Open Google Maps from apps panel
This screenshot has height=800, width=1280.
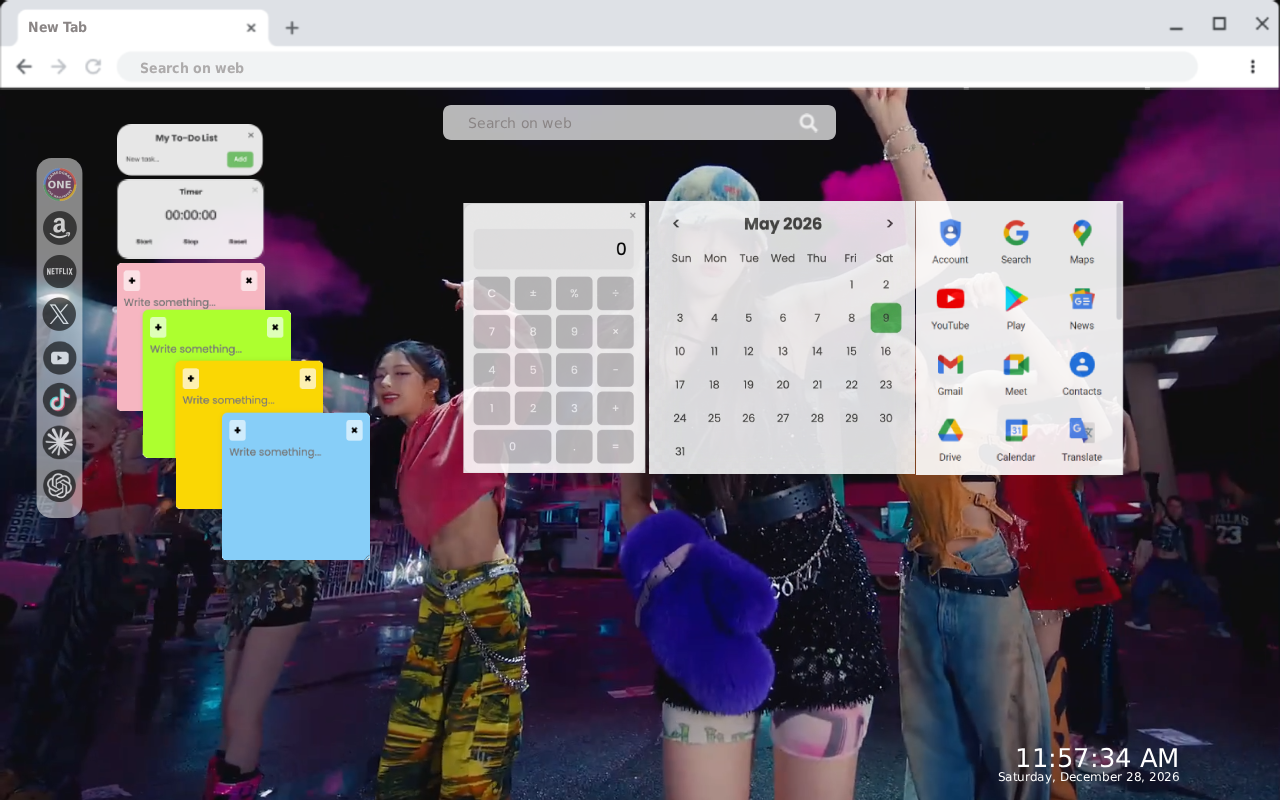point(1082,241)
